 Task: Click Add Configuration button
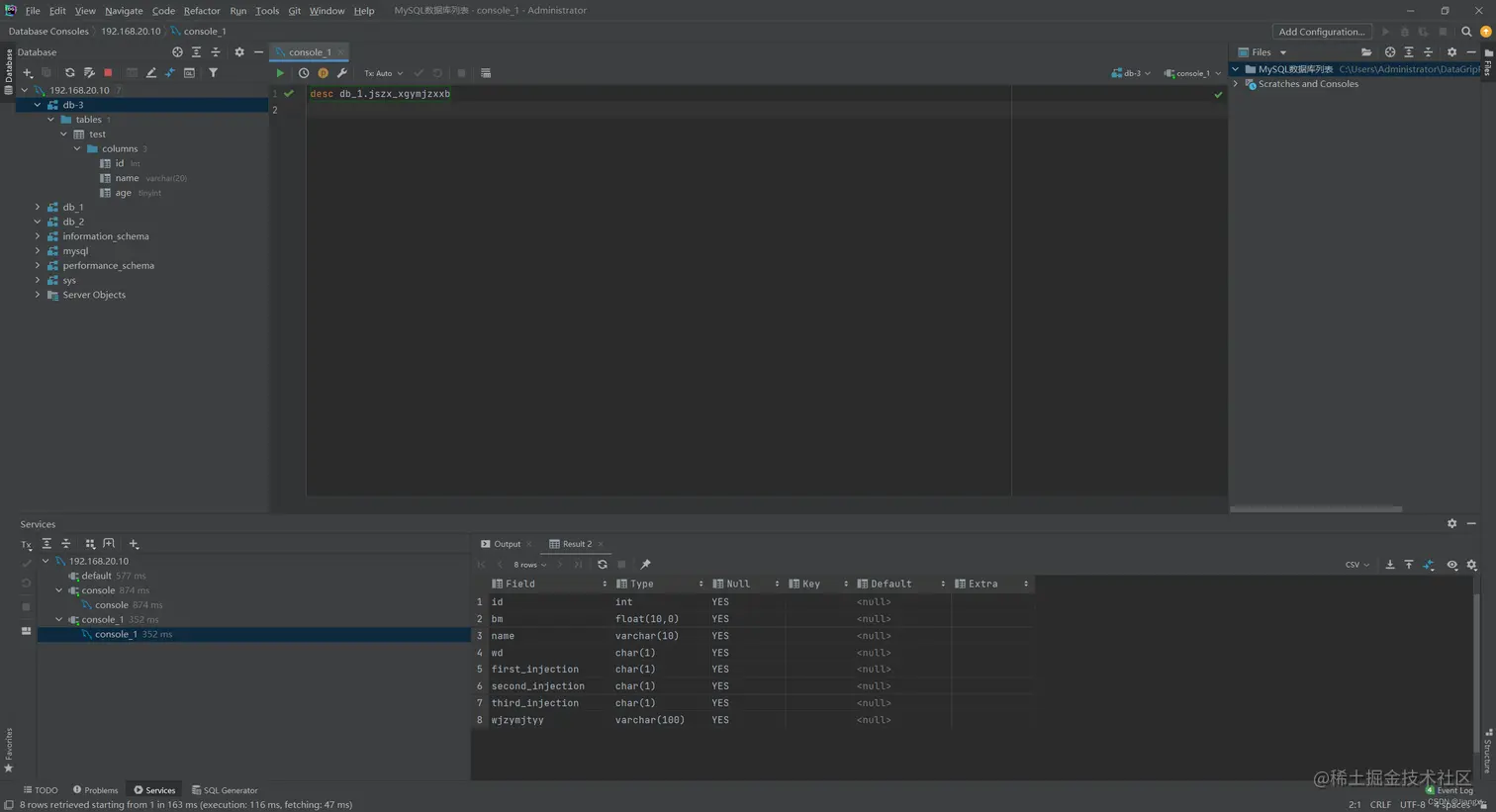pos(1322,32)
